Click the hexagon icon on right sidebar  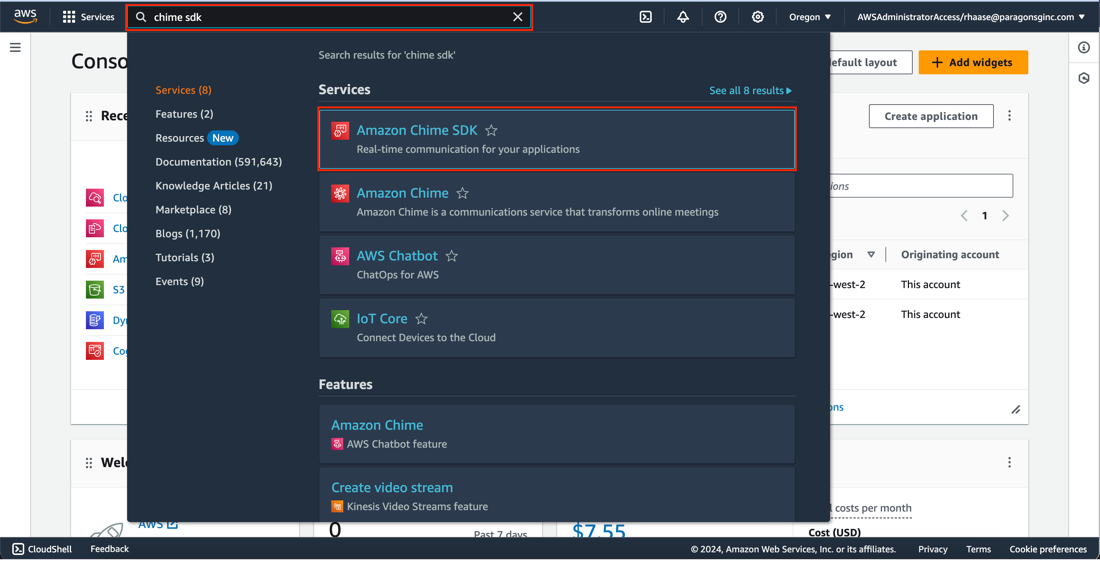1084,78
